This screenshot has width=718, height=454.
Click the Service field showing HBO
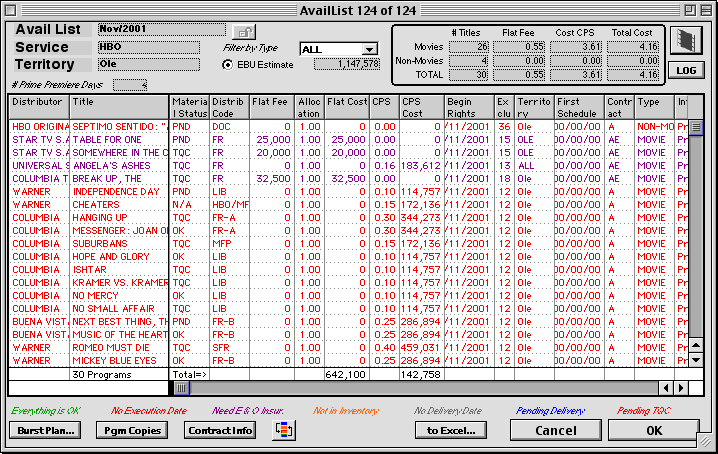click(x=149, y=47)
